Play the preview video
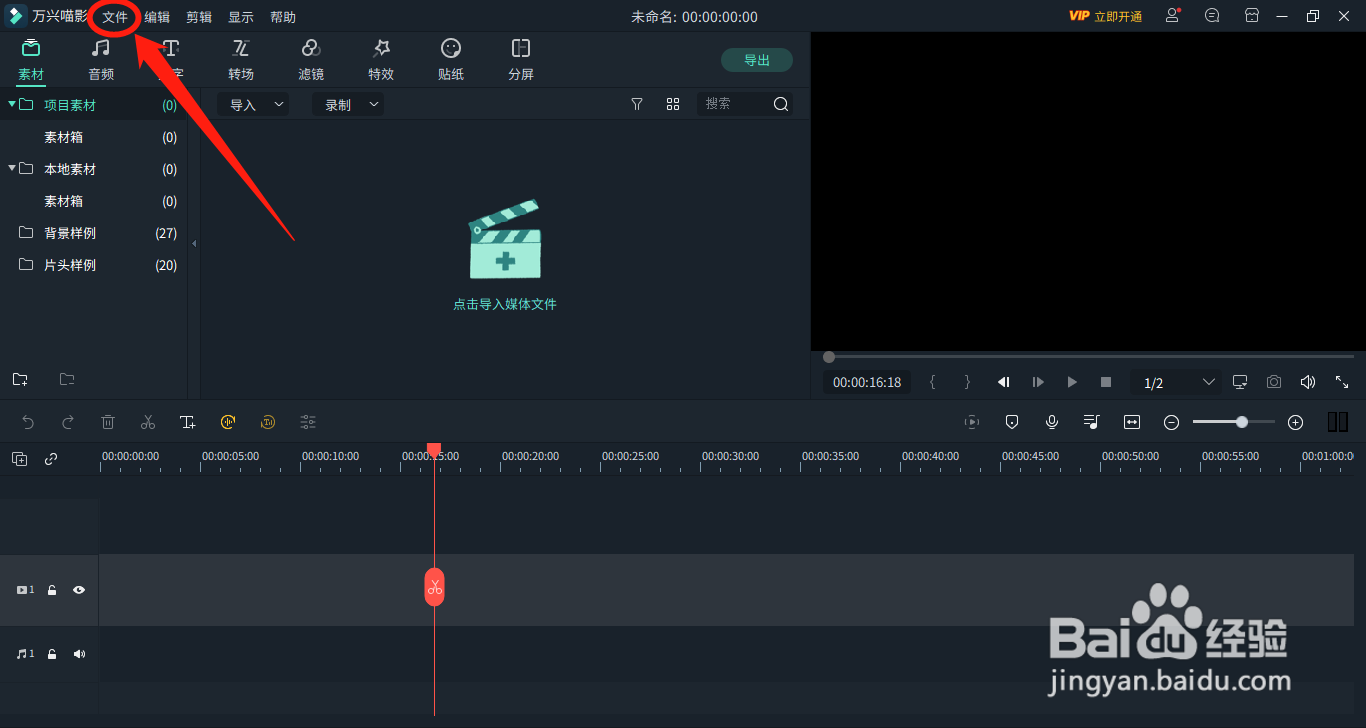Image resolution: width=1366 pixels, height=728 pixels. 1072,382
